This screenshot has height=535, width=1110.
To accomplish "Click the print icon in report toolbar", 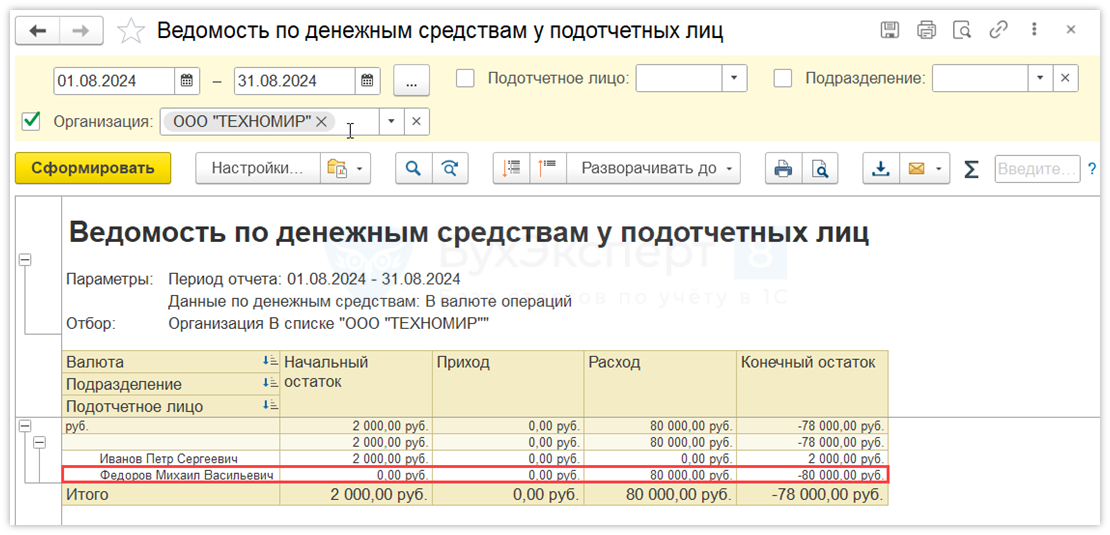I will point(783,169).
